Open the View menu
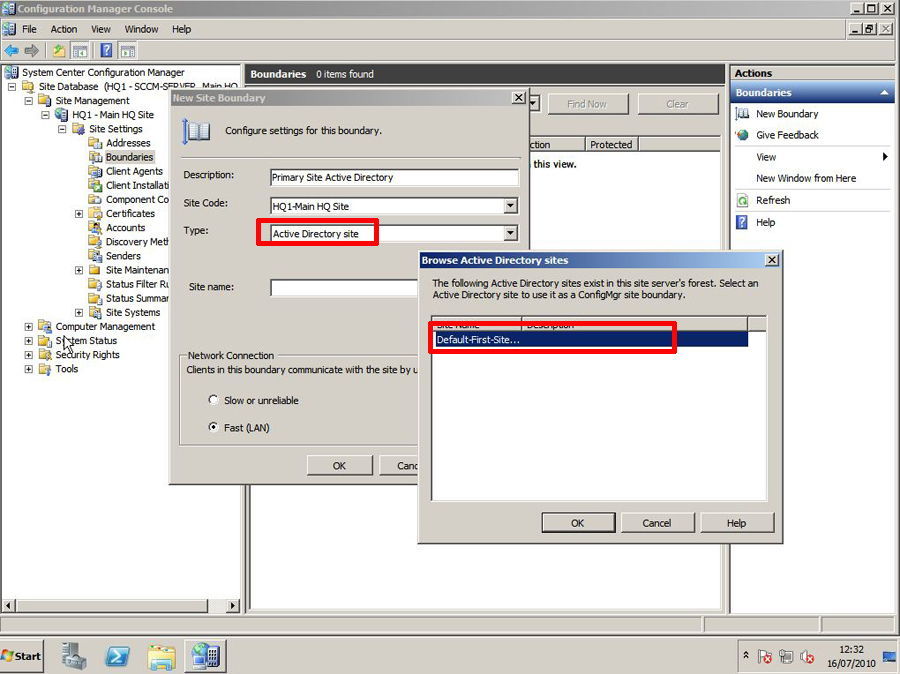 click(100, 29)
